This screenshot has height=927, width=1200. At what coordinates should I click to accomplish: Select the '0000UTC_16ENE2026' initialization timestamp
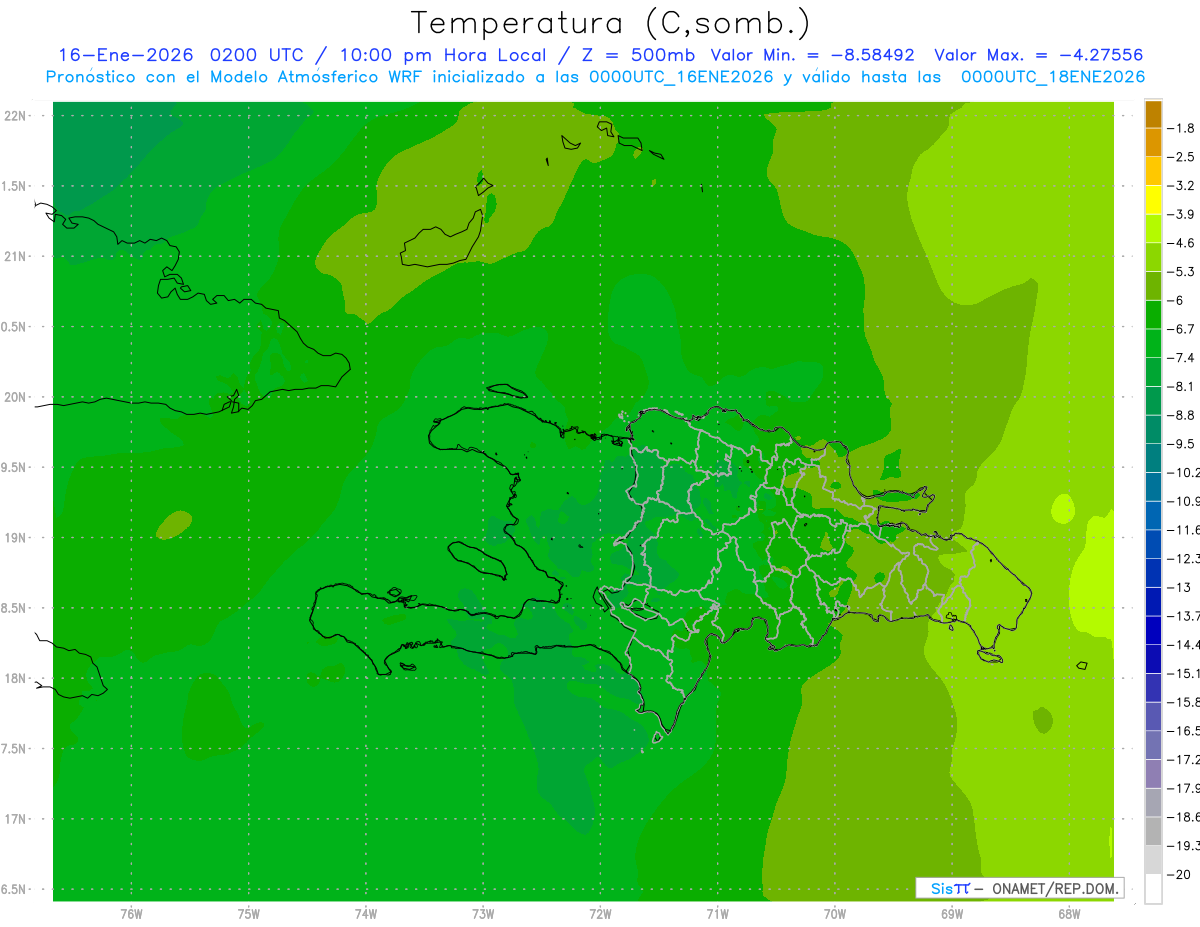(x=681, y=77)
